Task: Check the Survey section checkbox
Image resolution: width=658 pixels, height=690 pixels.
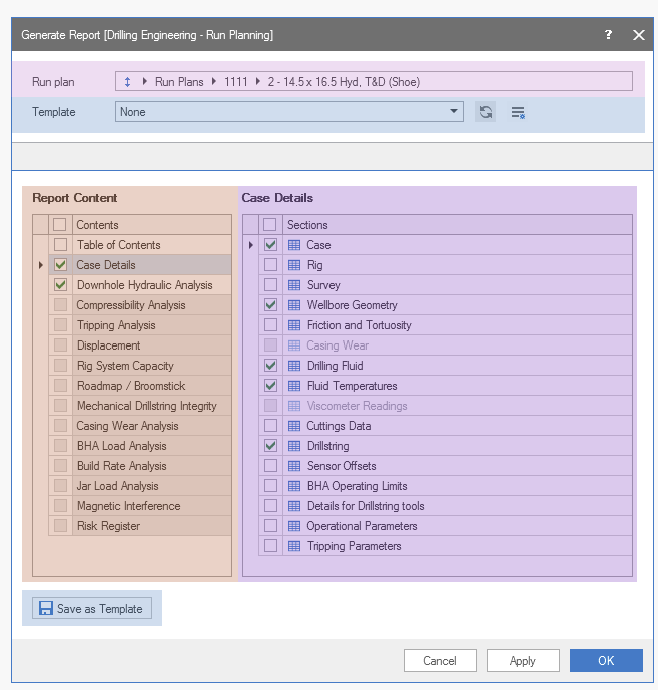Action: click(270, 285)
